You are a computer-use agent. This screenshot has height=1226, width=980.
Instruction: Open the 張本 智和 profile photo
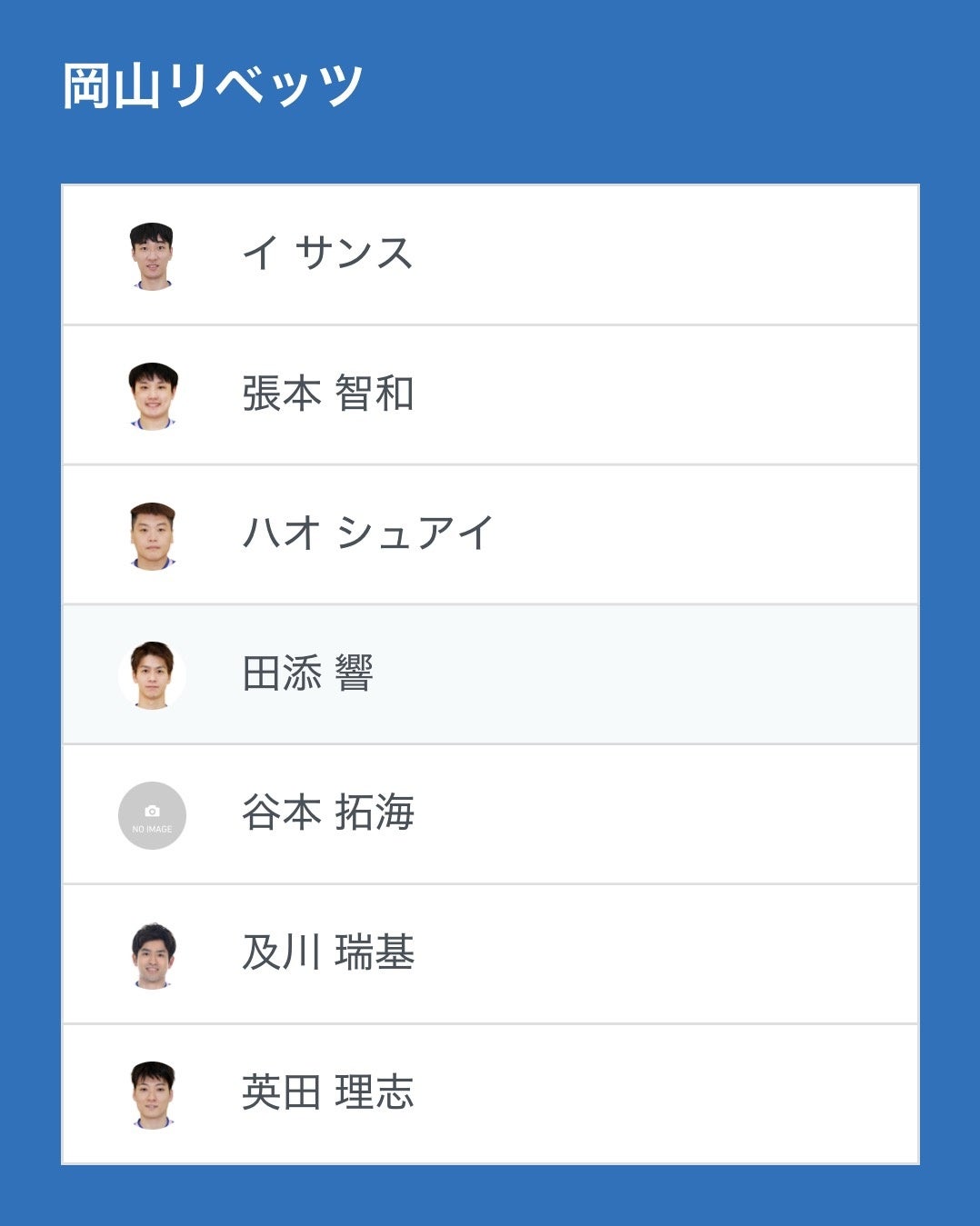click(x=152, y=395)
